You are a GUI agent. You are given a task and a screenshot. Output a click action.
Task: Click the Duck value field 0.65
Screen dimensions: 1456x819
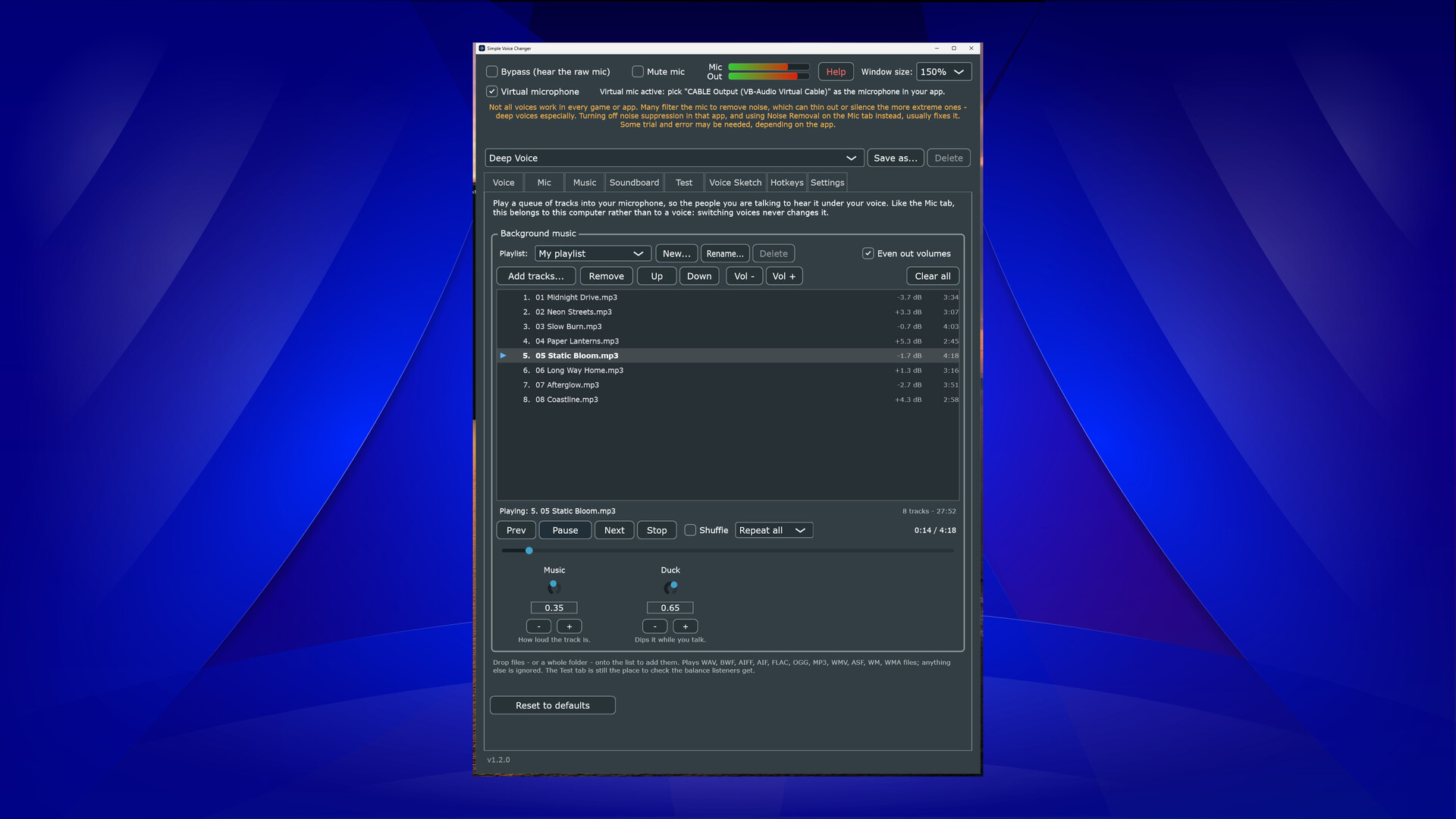[x=670, y=607]
